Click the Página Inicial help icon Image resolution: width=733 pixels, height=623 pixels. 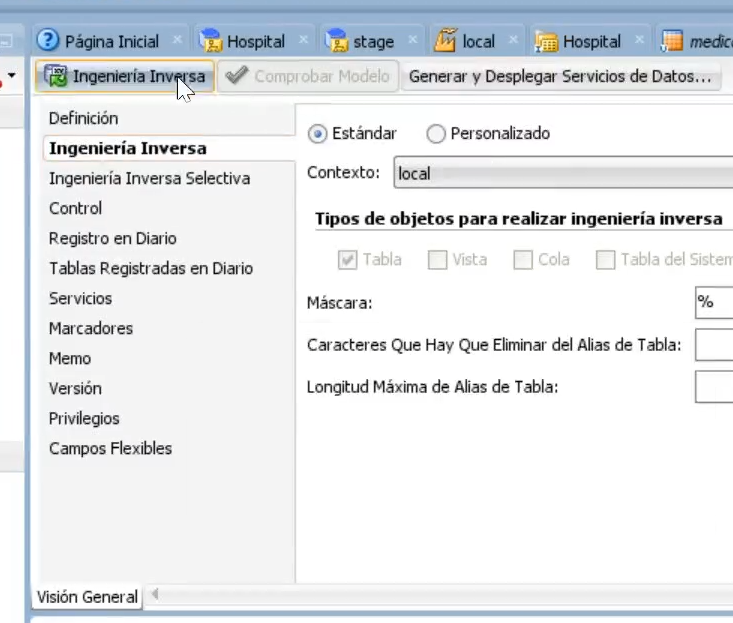pyautogui.click(x=48, y=41)
